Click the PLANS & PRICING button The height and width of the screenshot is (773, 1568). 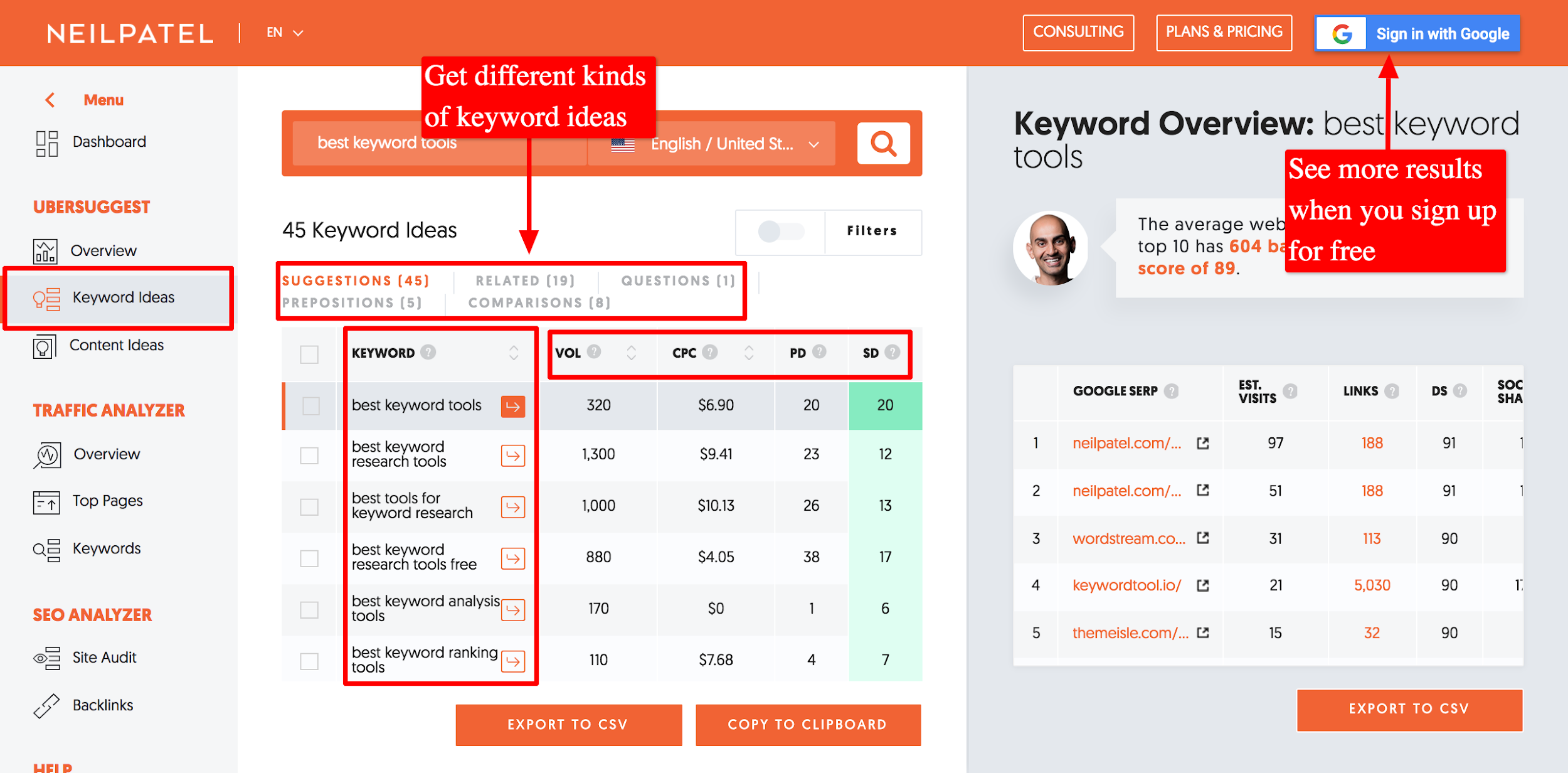click(1224, 33)
